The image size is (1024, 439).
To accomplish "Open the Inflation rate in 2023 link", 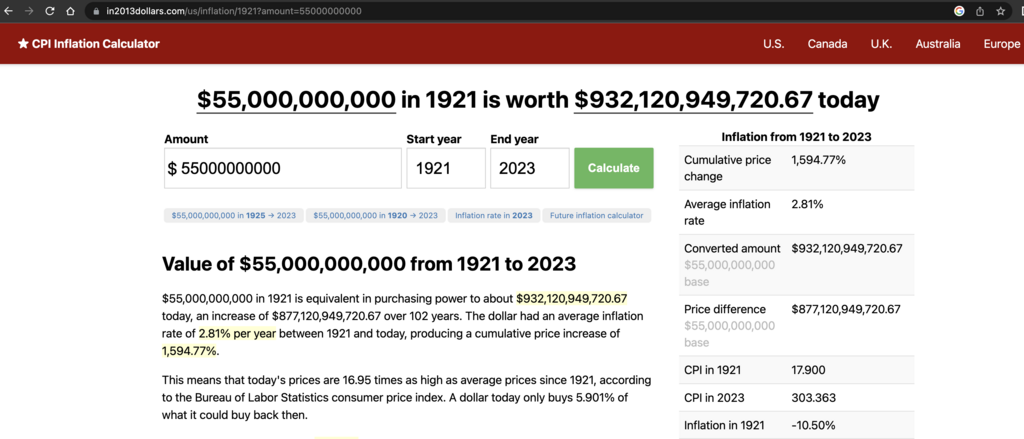I will (494, 216).
